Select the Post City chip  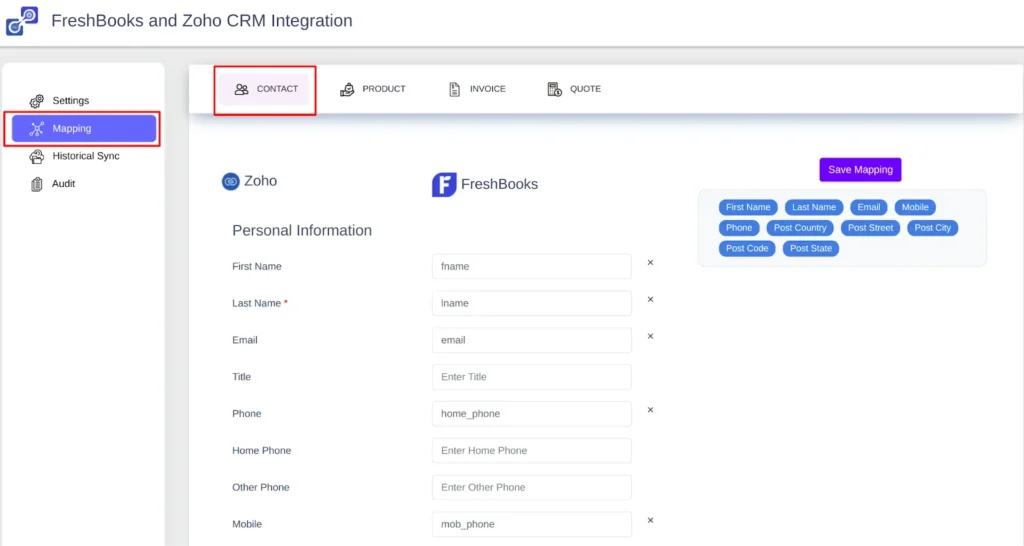pyautogui.click(x=933, y=228)
